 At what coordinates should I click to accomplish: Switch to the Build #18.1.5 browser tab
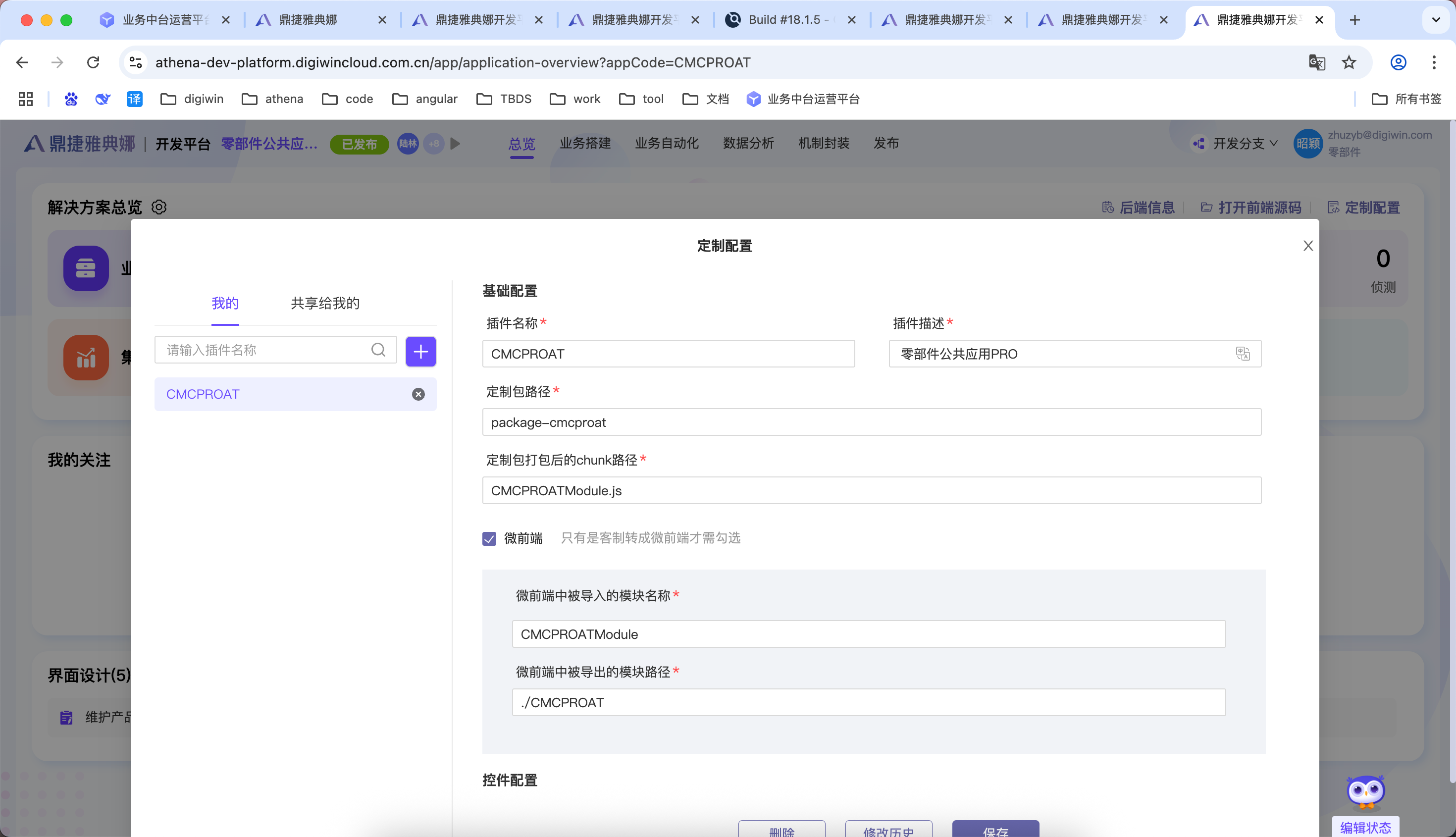pos(791,20)
